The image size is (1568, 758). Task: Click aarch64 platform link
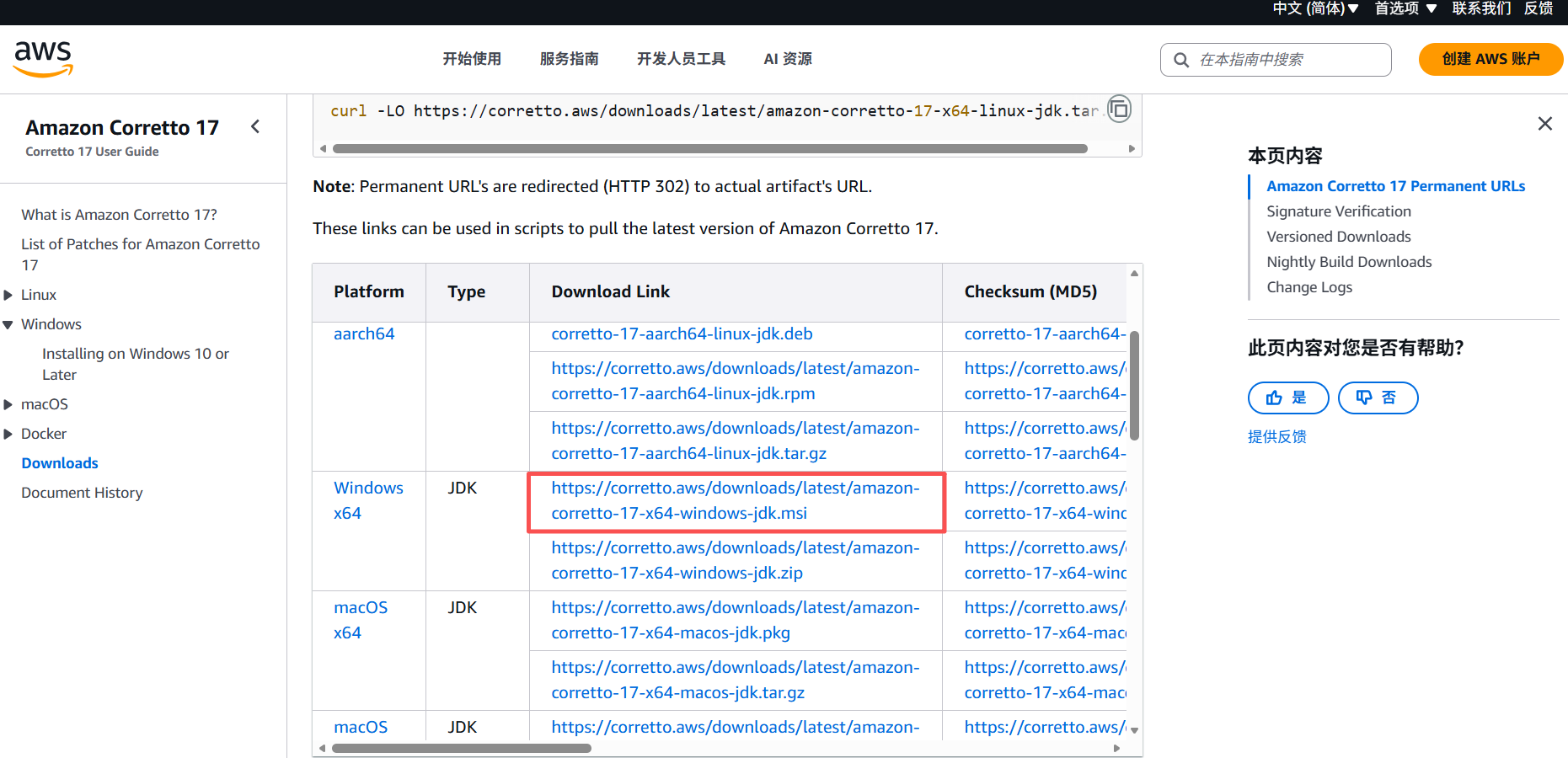point(364,334)
